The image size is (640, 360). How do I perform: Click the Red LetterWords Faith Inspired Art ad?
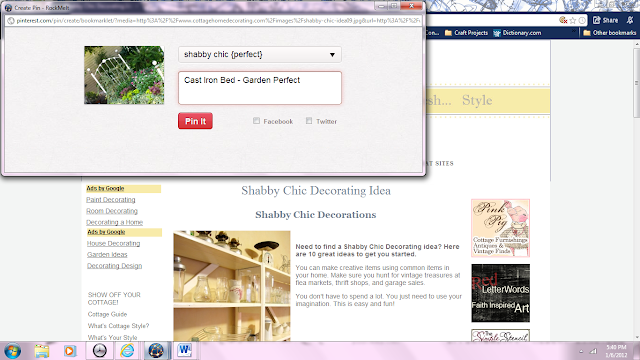(500, 293)
